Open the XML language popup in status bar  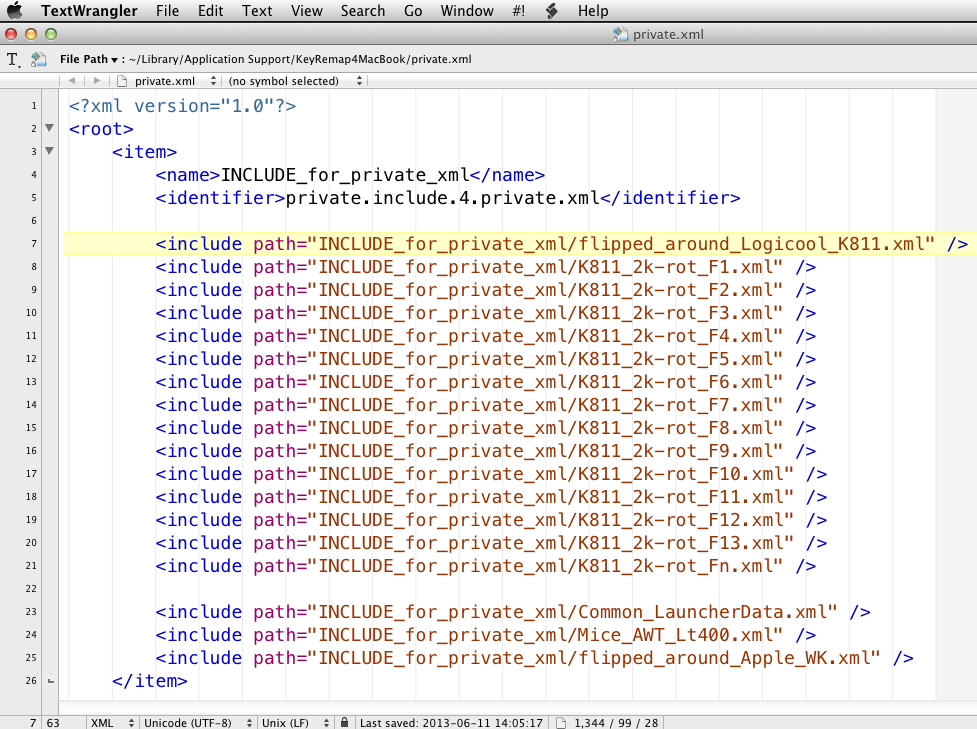pyautogui.click(x=112, y=723)
